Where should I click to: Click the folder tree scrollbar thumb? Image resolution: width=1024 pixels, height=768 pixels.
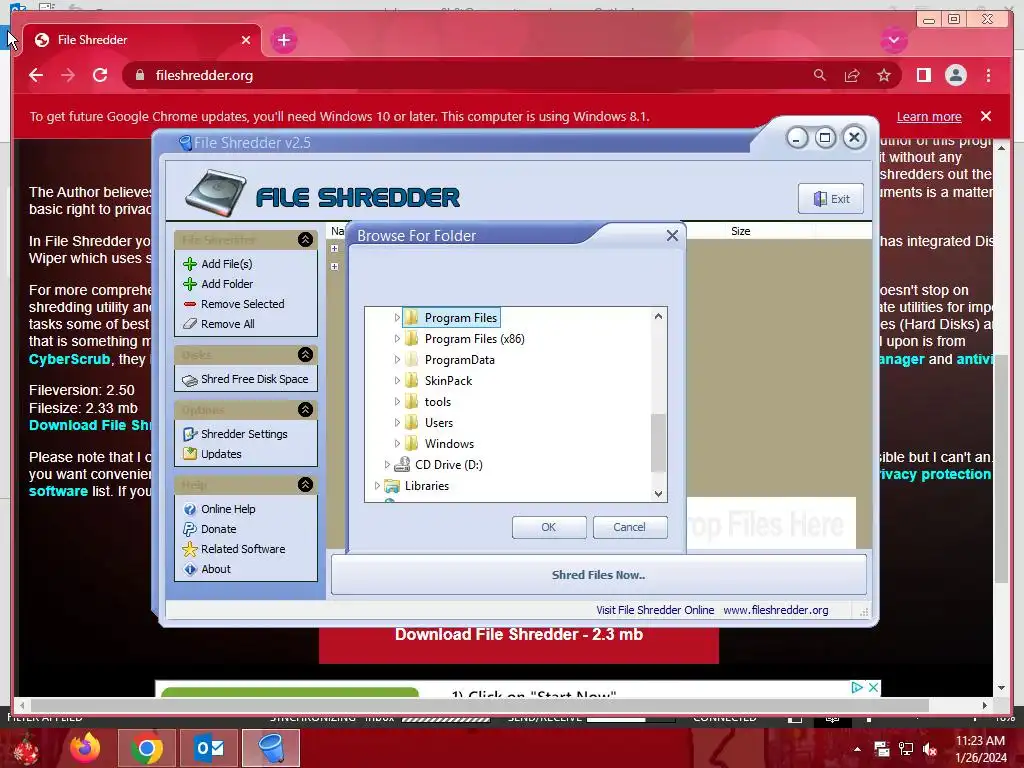click(x=658, y=442)
